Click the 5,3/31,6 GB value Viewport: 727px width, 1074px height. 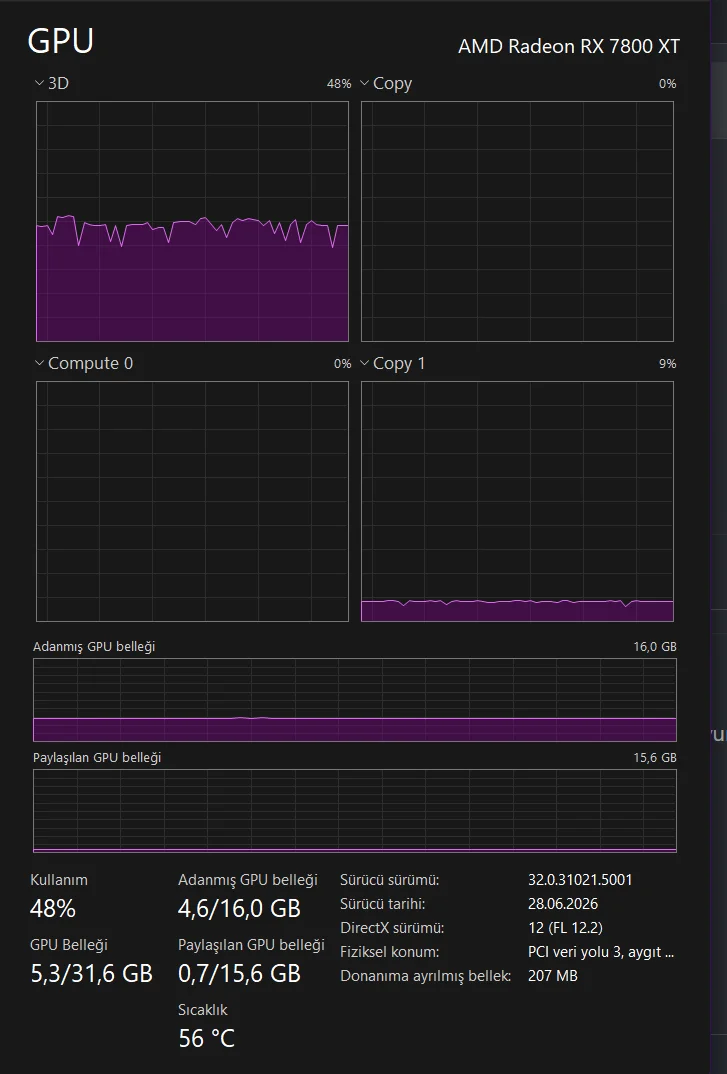point(91,974)
